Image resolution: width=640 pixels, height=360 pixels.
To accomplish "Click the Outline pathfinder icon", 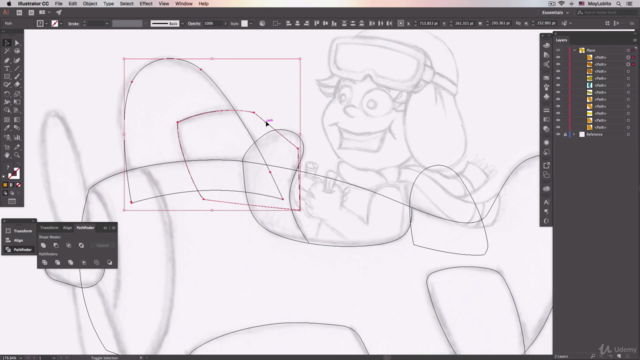I will pyautogui.click(x=97, y=262).
